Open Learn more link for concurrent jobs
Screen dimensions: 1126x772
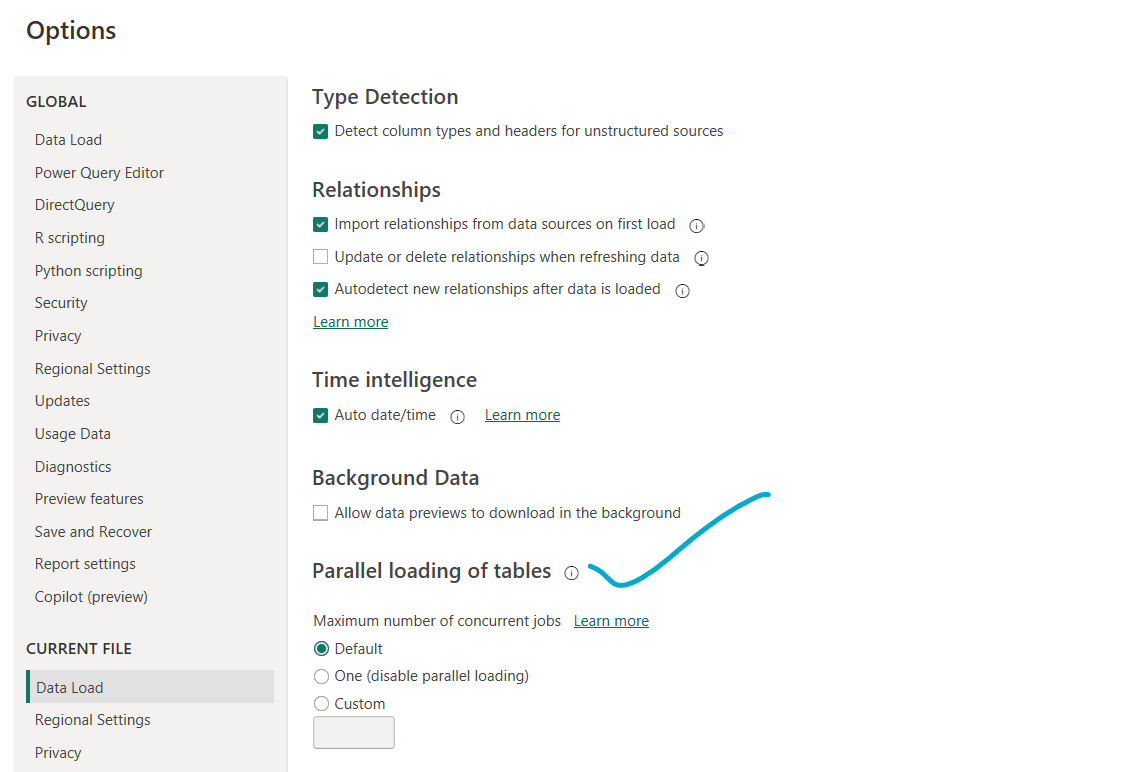pyautogui.click(x=611, y=620)
